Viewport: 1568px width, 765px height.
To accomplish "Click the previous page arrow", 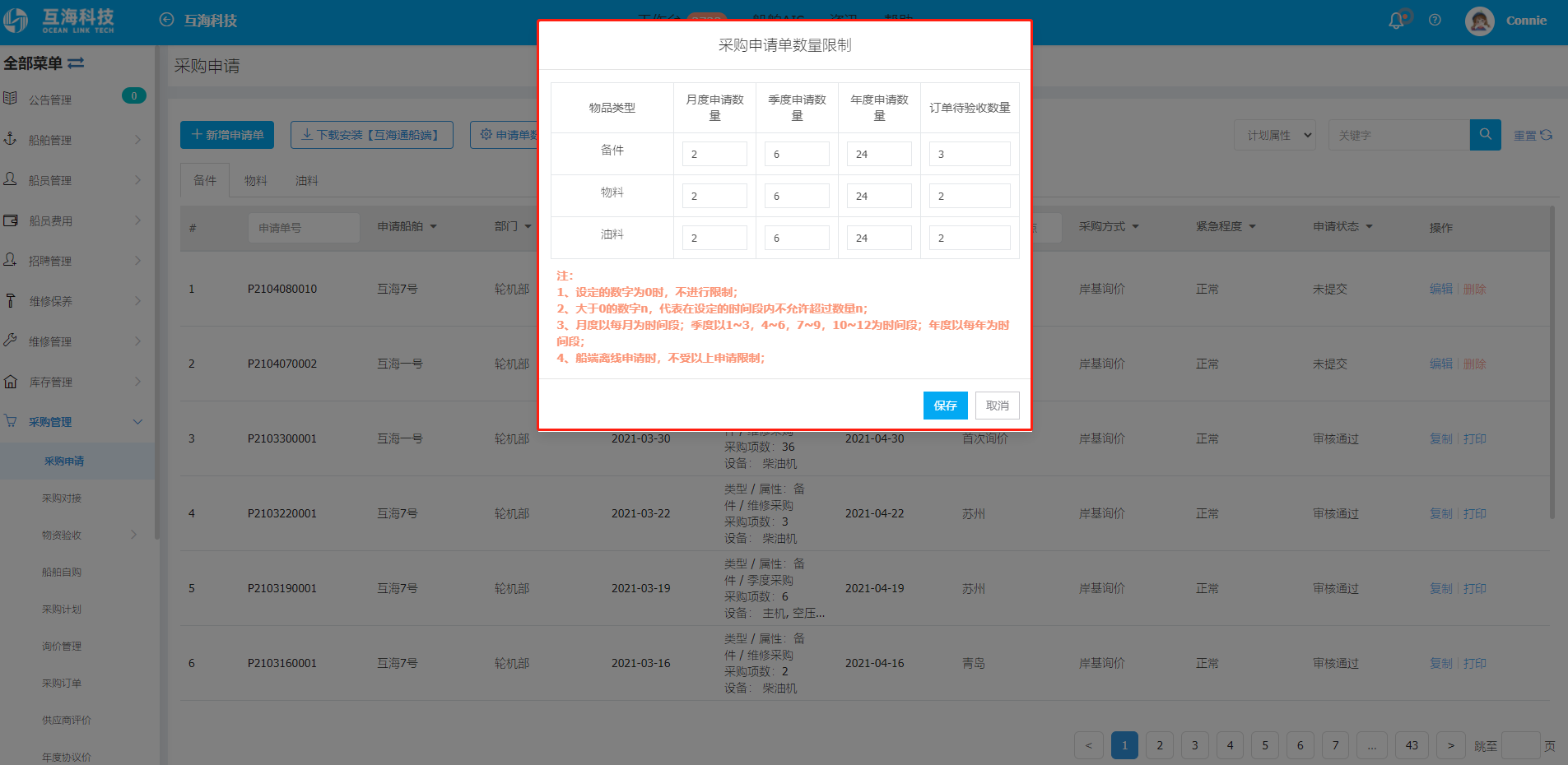I will tap(1088, 745).
